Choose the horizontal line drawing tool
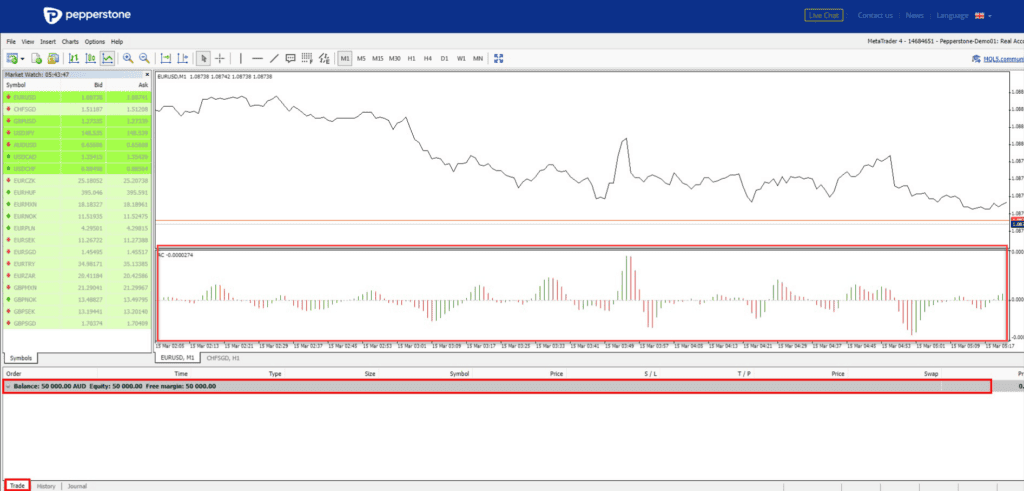 [257, 58]
